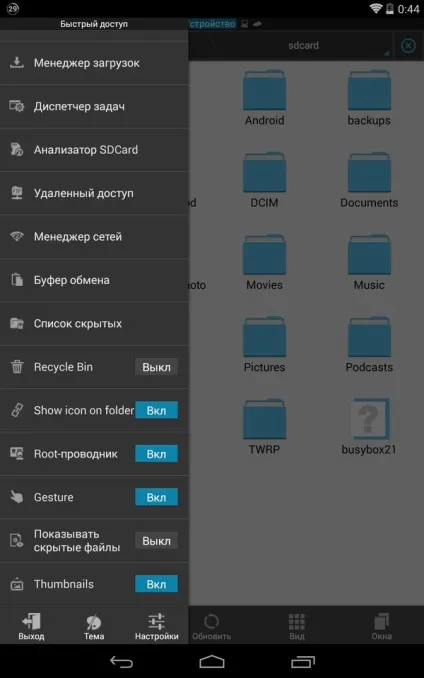Tap the Выход exit button
Viewport: 424px width, 678px height.
coord(31,626)
